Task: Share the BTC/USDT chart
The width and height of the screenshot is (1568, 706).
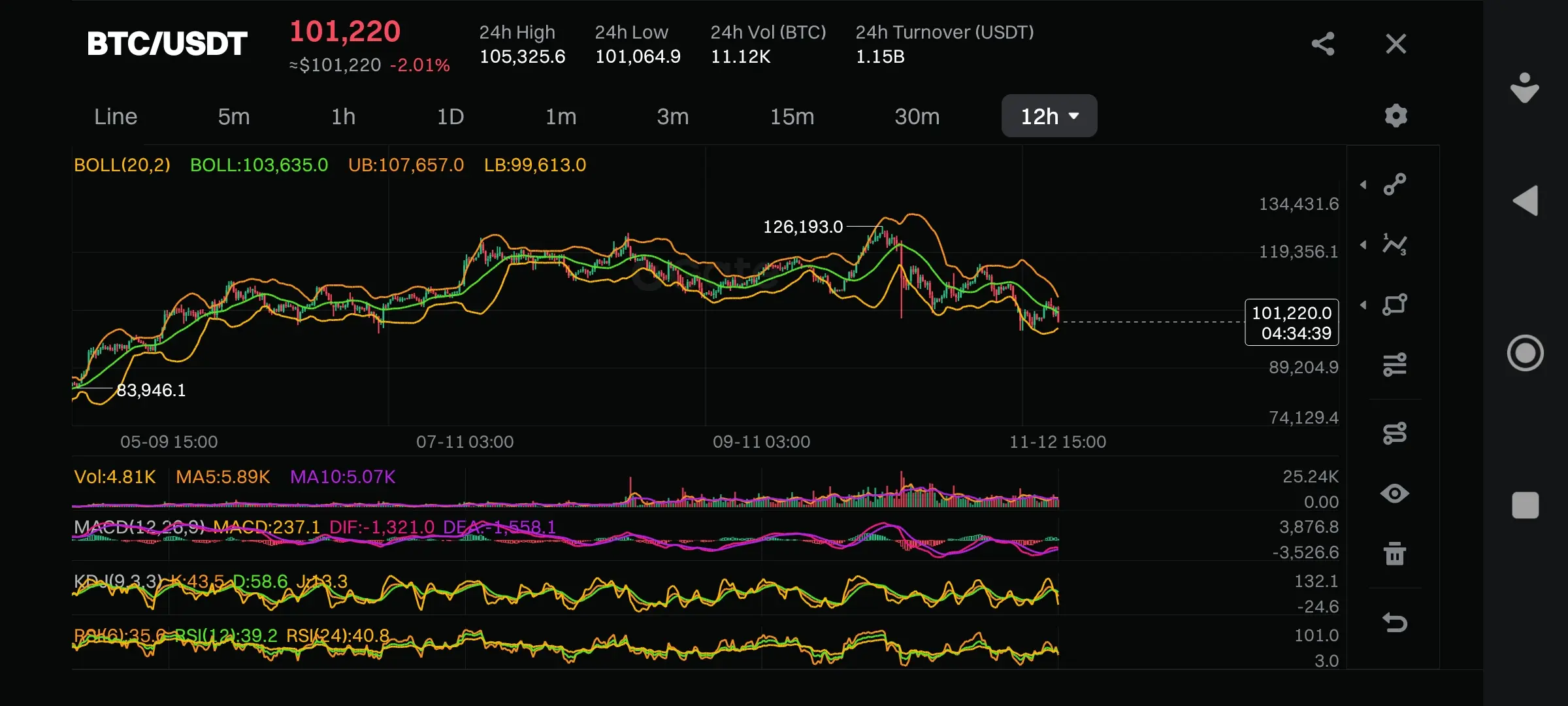Action: tap(1323, 44)
